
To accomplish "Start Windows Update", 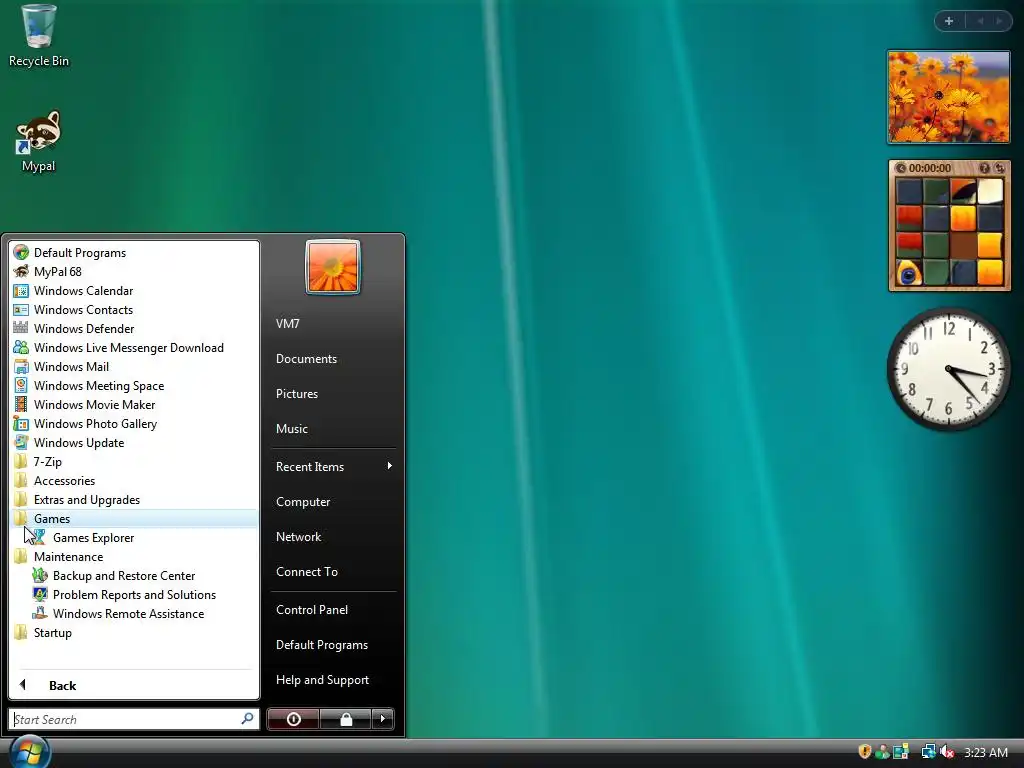I will coord(135,442).
